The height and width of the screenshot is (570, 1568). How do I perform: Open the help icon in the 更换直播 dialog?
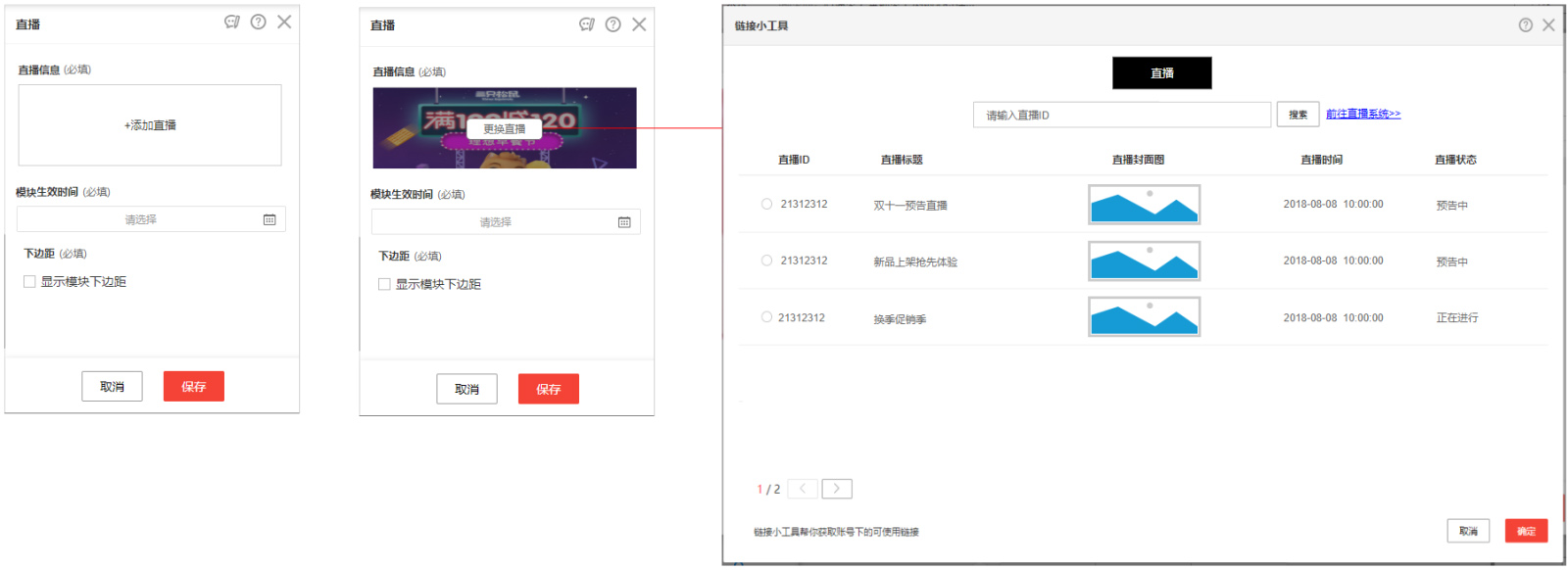pos(612,24)
